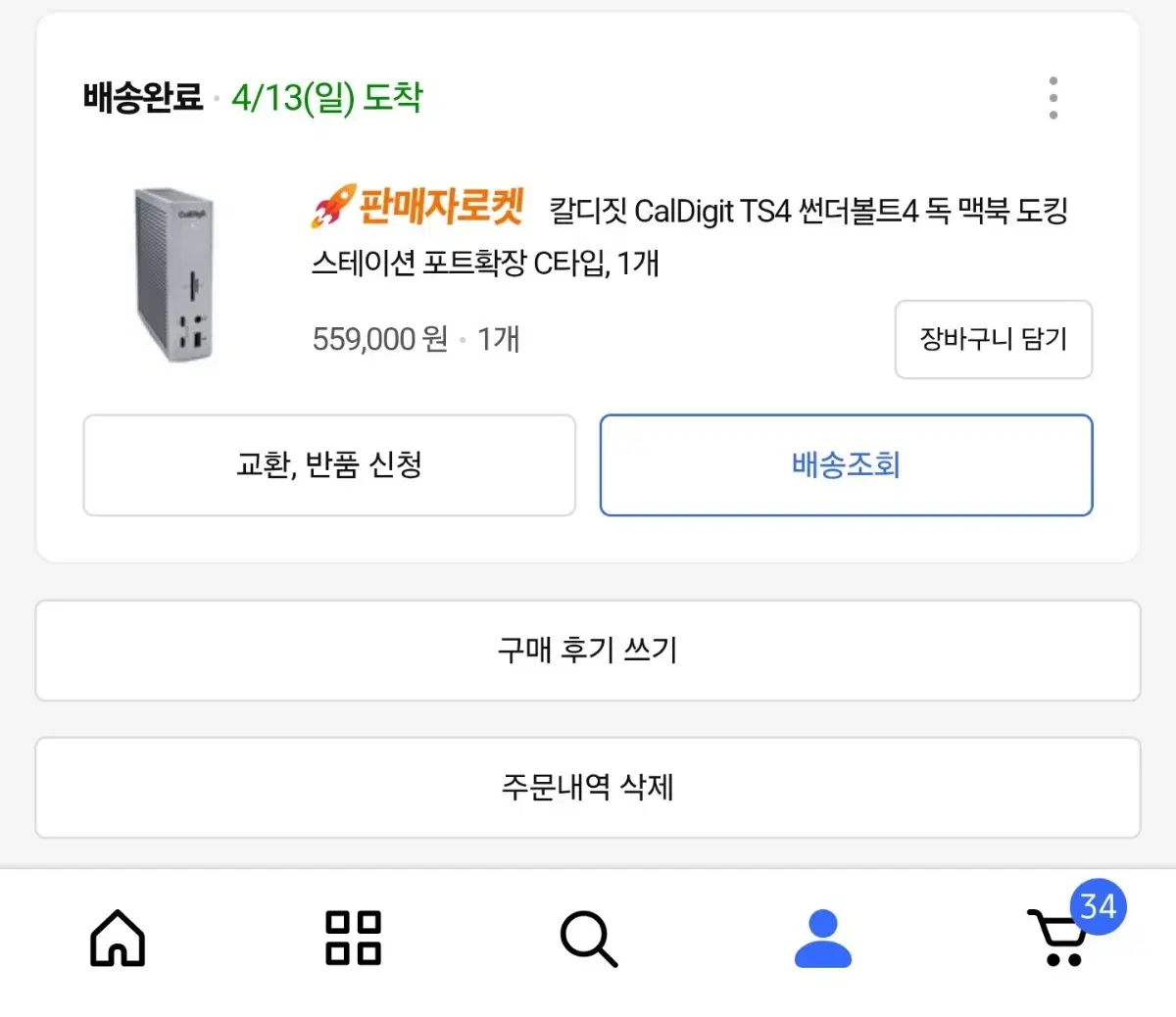Tap the 1개 quantity beside the price

point(498,339)
